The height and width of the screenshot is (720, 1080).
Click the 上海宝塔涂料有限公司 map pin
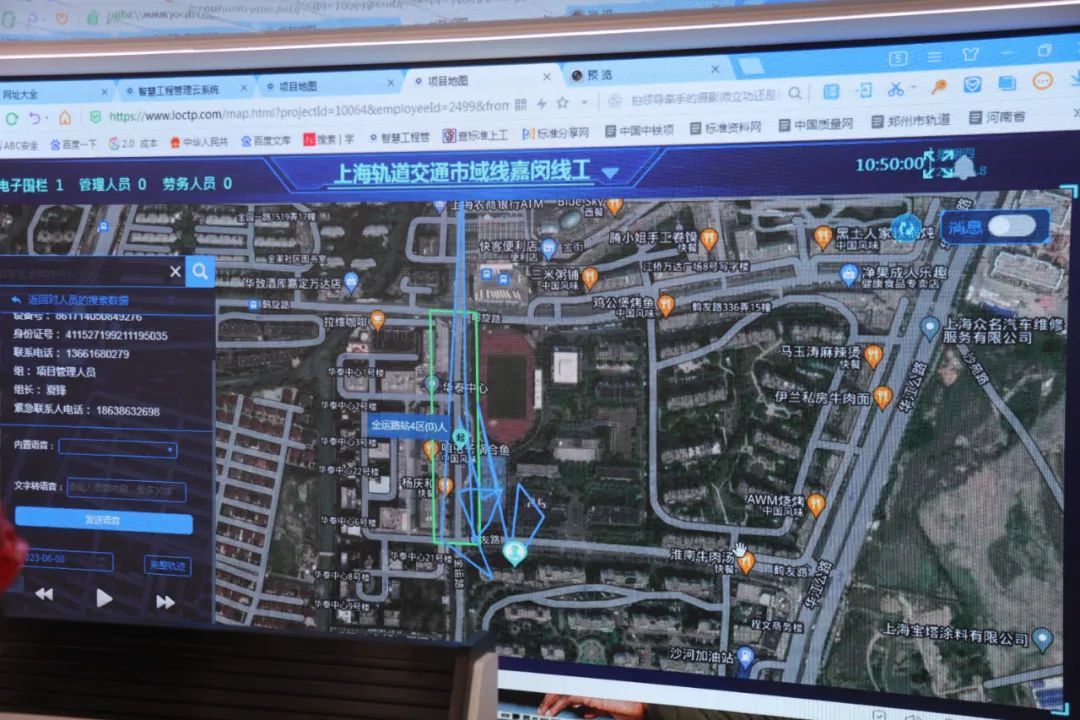coord(1043,640)
